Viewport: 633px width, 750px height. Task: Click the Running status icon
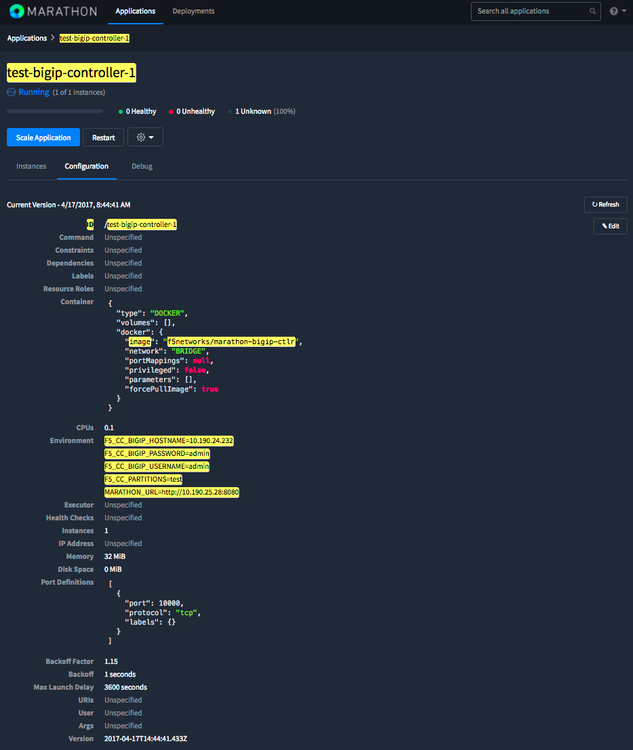[x=11, y=92]
